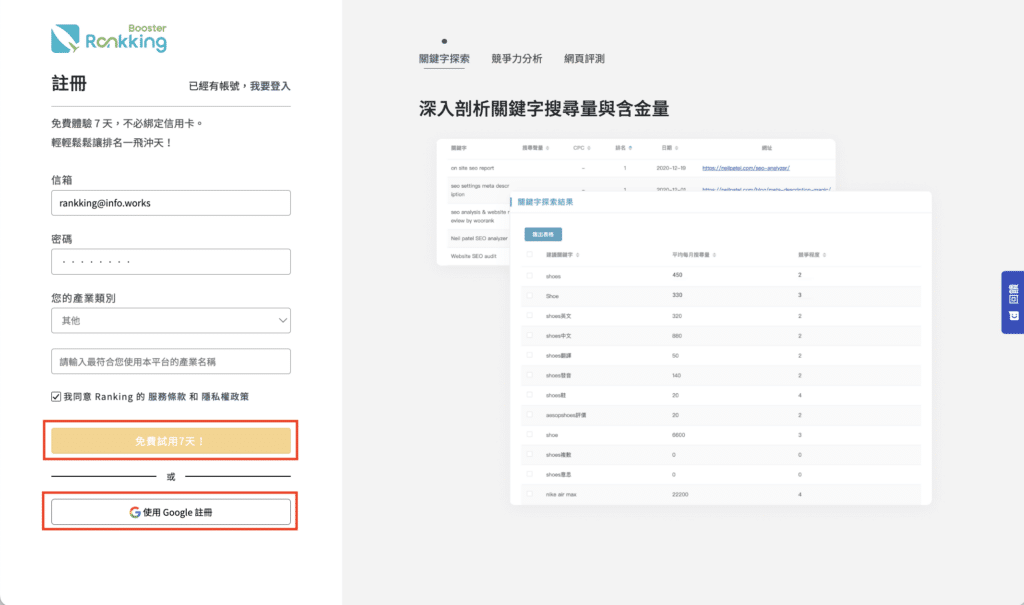Sort by 競爭程度 column header

coord(813,255)
